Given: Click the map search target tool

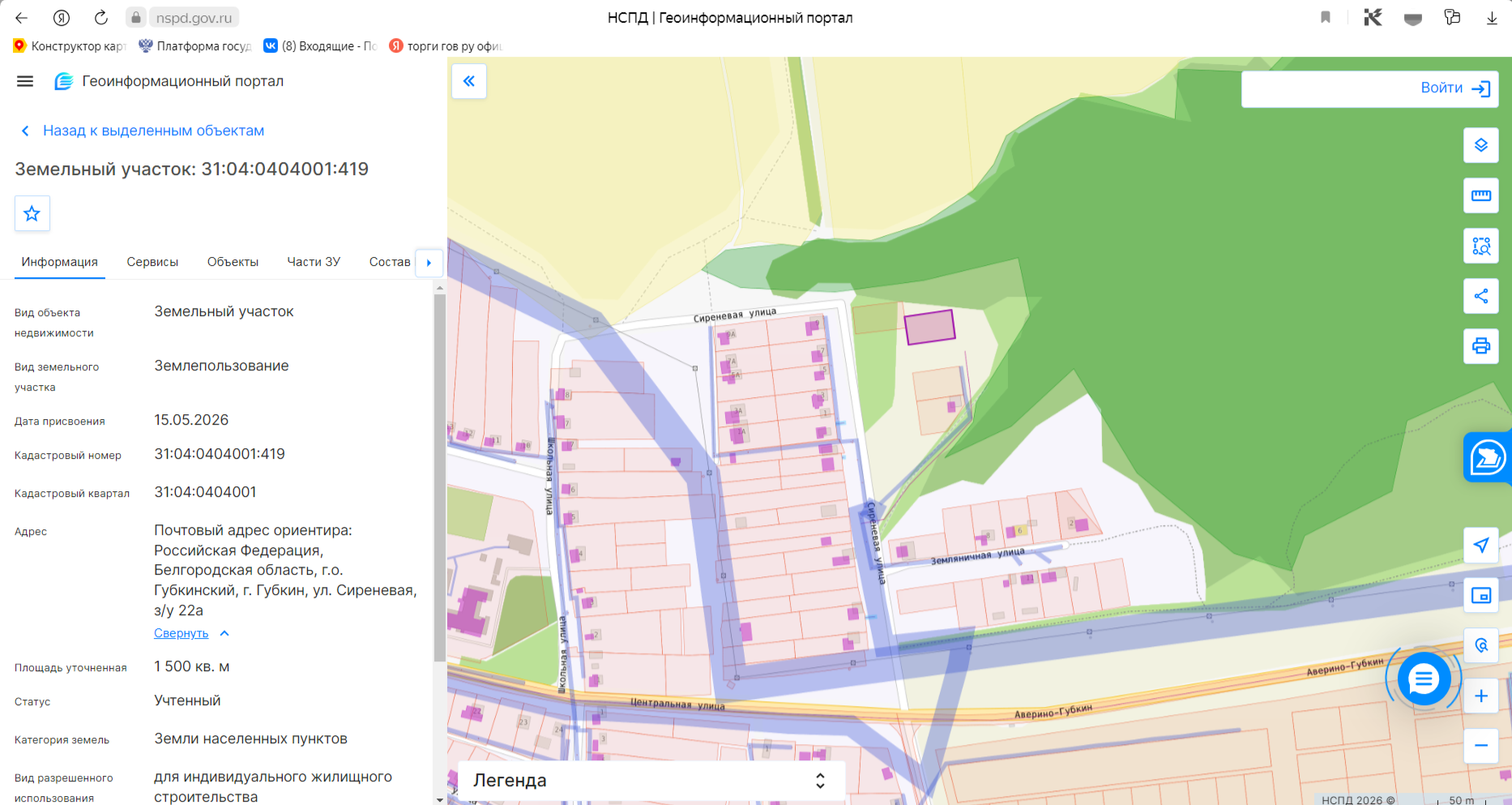Looking at the screenshot, I should [x=1481, y=645].
